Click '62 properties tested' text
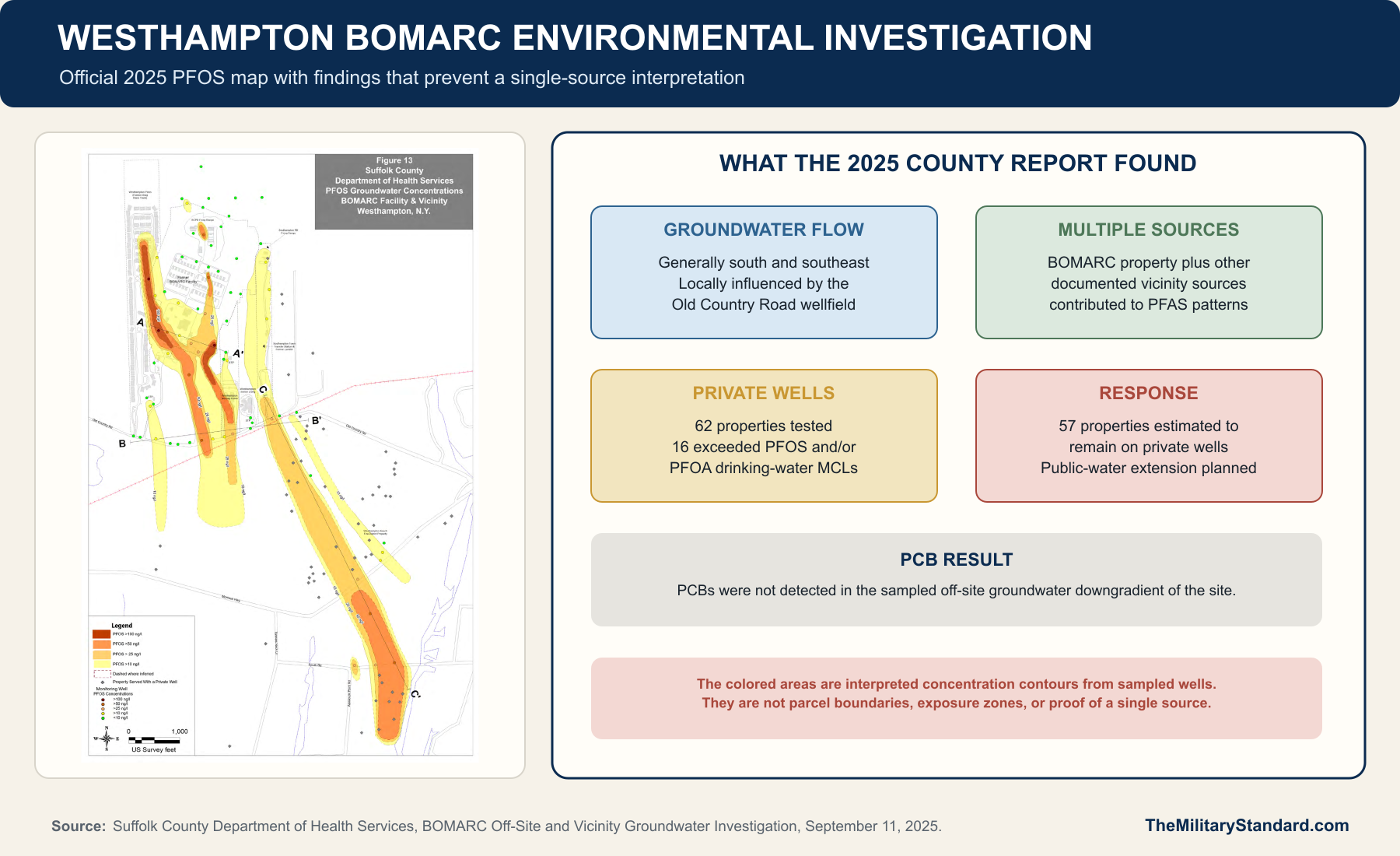This screenshot has width=1400, height=856. [x=764, y=426]
